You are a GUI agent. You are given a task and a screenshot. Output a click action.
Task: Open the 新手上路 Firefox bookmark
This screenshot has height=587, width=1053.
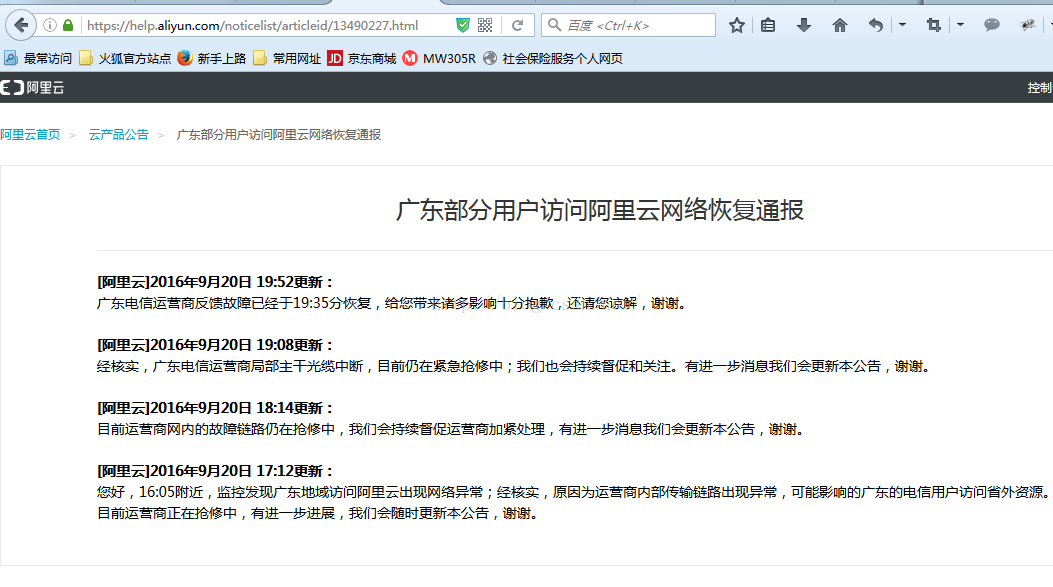(212, 58)
